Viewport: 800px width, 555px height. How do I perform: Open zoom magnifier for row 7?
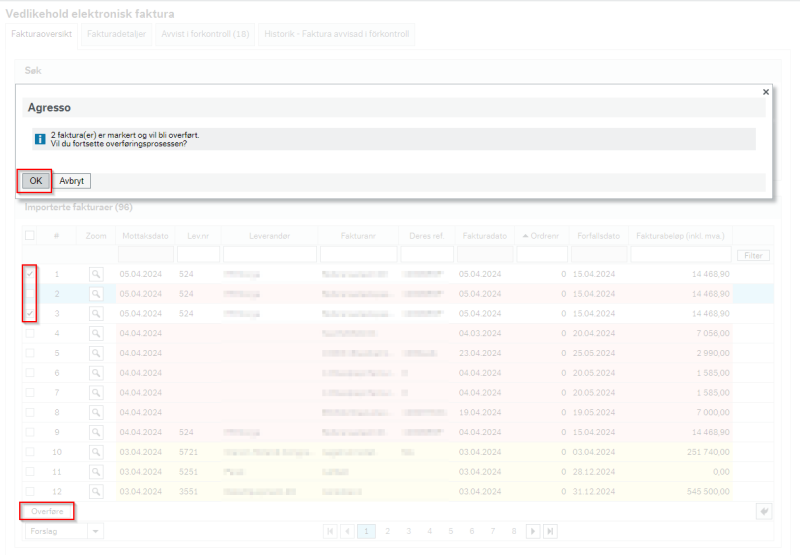point(96,393)
